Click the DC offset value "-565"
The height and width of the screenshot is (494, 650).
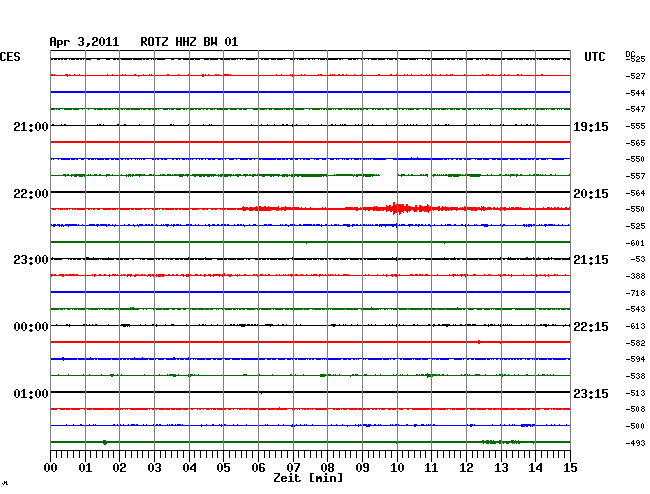click(x=635, y=143)
